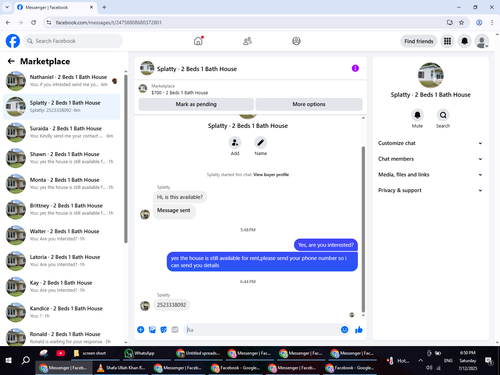This screenshot has height=375, width=500.
Task: Edit chat name with pencil icon
Action: point(260,143)
